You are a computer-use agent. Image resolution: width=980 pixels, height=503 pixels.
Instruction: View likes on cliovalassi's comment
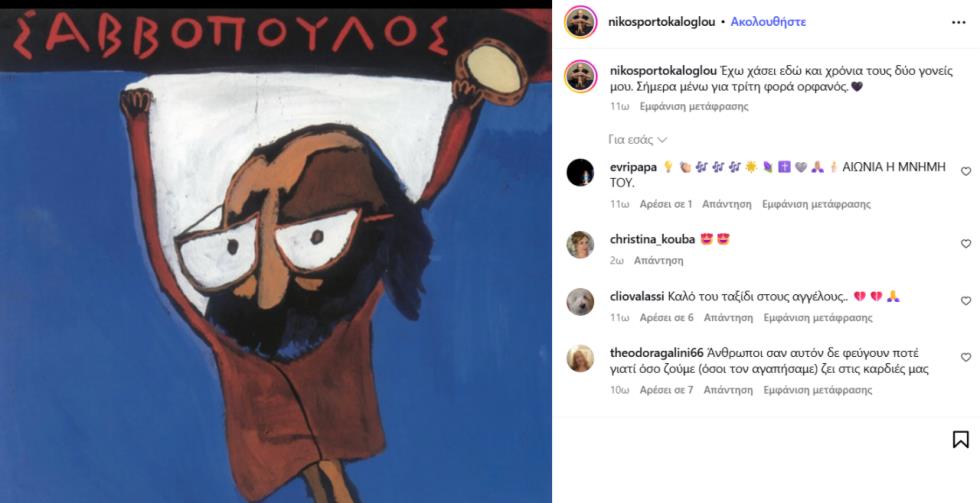click(x=666, y=317)
